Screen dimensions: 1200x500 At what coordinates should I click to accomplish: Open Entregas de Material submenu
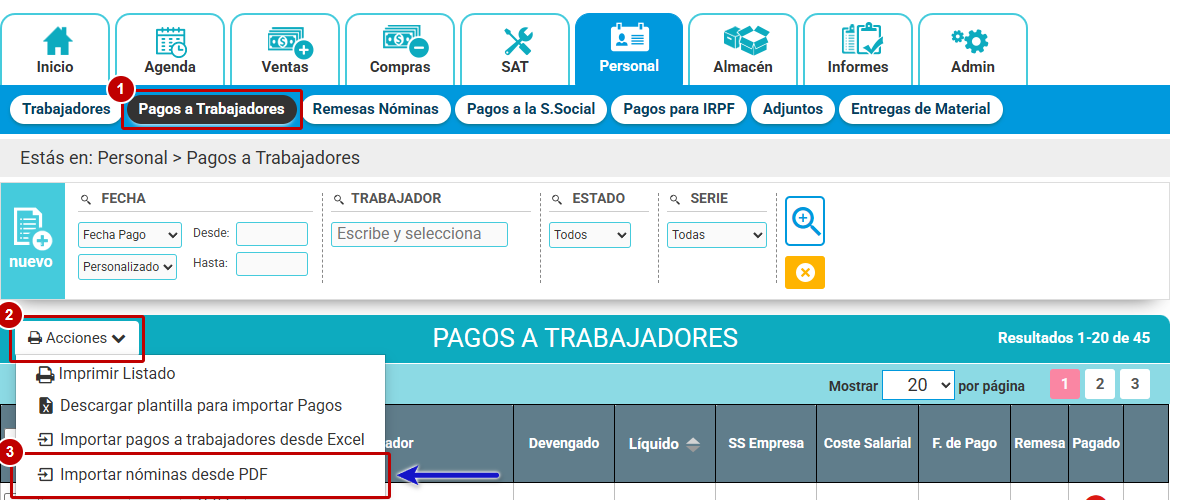click(920, 109)
